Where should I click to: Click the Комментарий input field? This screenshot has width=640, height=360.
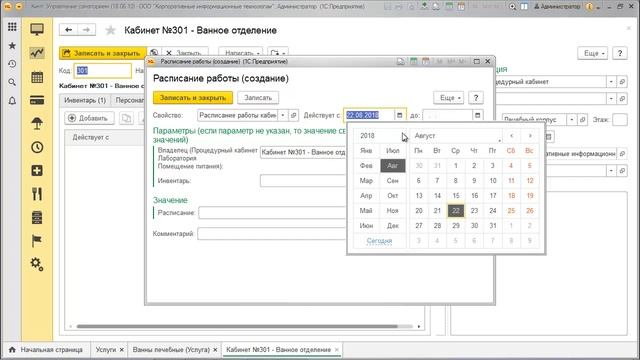(x=272, y=234)
